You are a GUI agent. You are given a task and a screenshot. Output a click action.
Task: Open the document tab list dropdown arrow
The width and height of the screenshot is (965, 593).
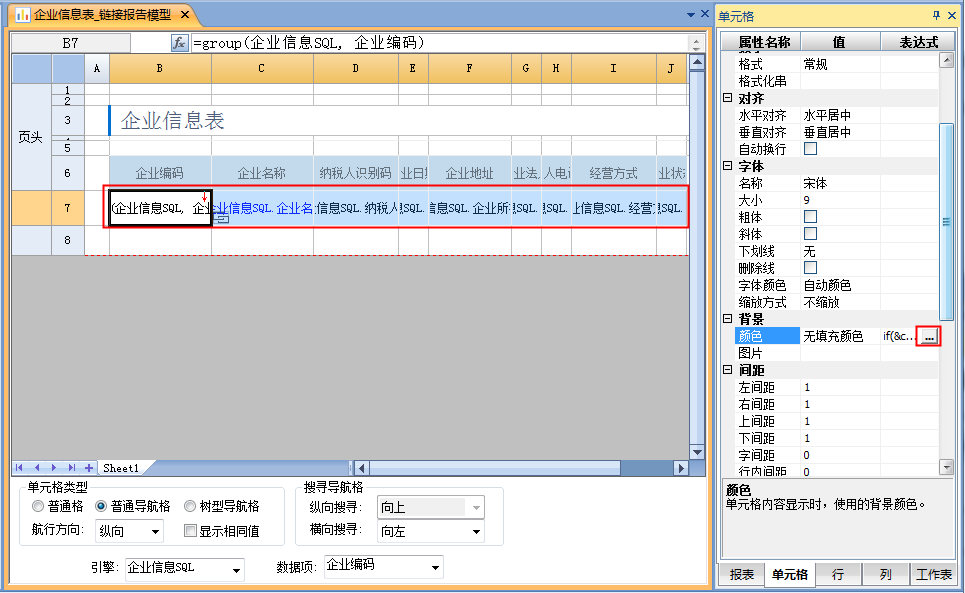[690, 15]
